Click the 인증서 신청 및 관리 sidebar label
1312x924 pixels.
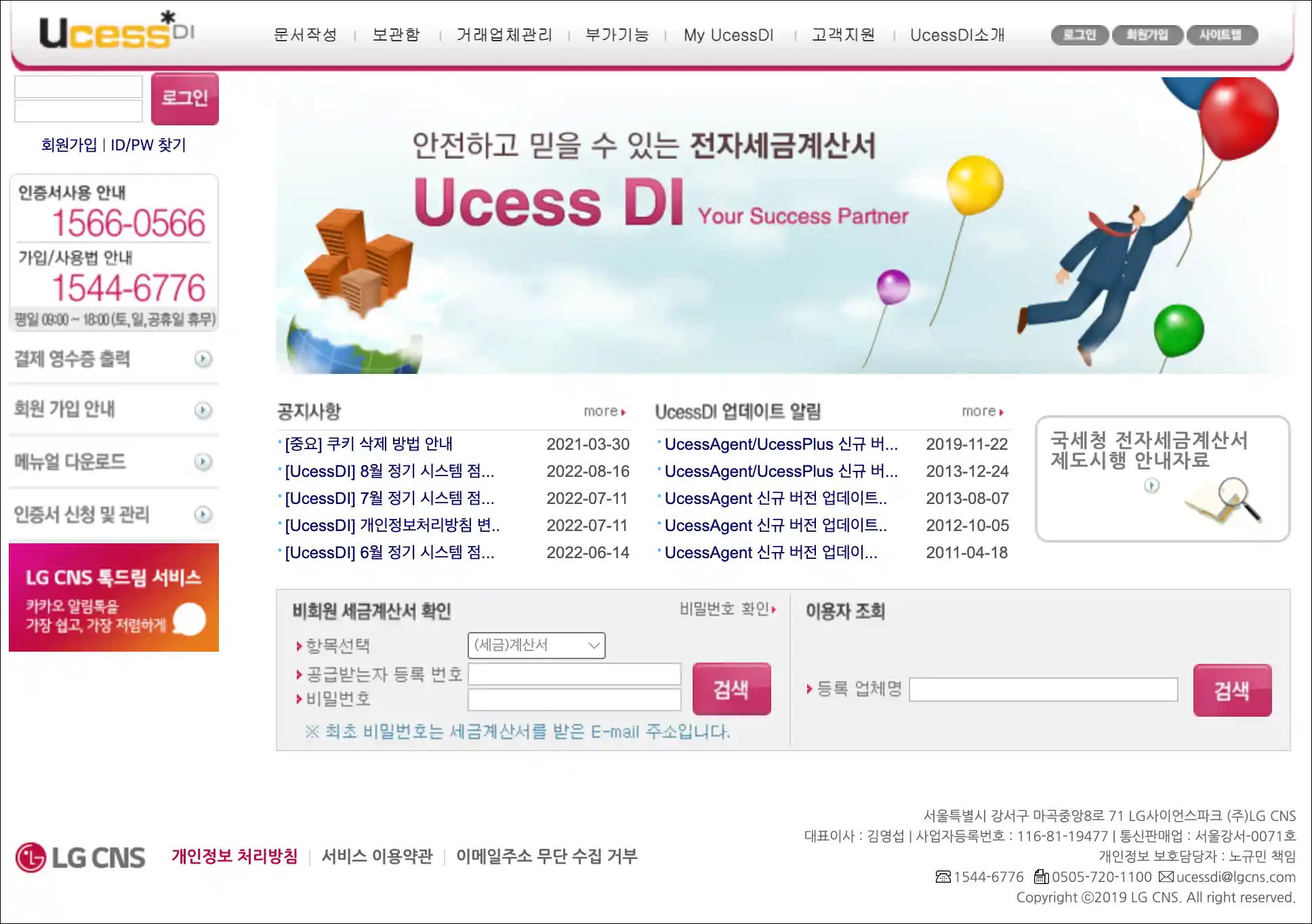(81, 515)
